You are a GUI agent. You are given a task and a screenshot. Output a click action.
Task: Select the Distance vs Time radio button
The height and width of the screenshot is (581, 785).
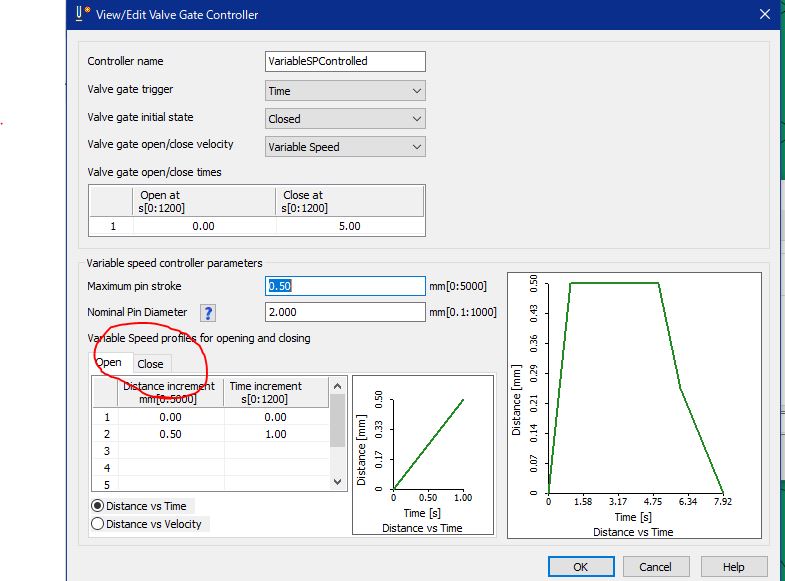[x=98, y=506]
